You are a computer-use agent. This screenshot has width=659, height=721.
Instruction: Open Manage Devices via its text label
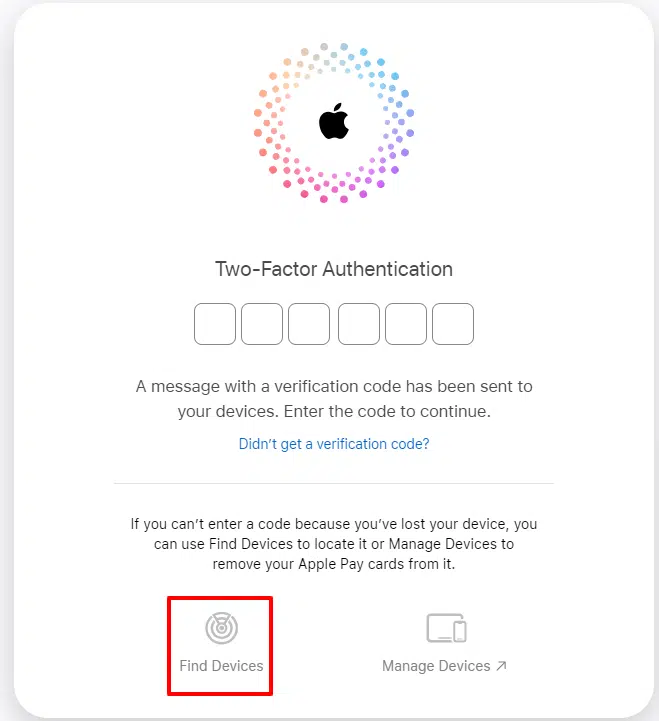tap(436, 666)
